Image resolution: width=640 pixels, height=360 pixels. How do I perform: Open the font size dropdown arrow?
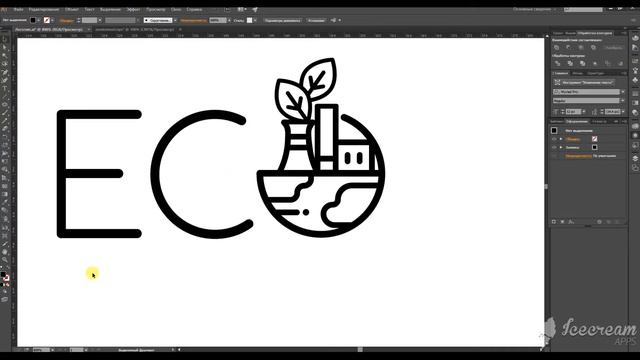pos(584,111)
